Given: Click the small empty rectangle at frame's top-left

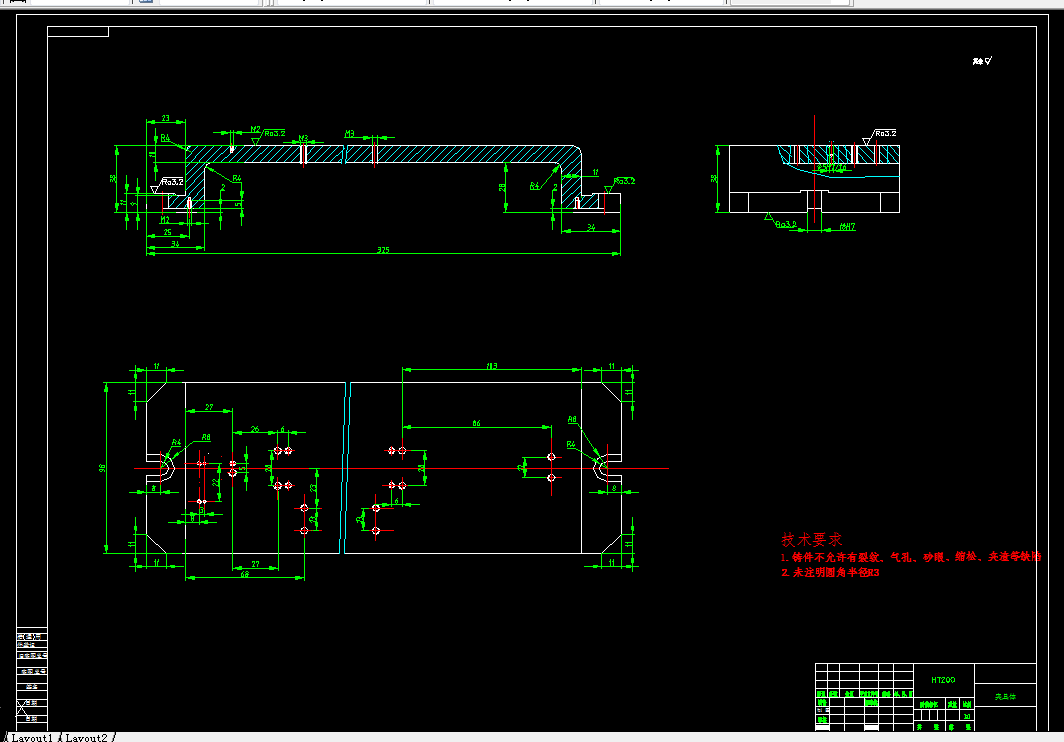Looking at the screenshot, I should (78, 32).
